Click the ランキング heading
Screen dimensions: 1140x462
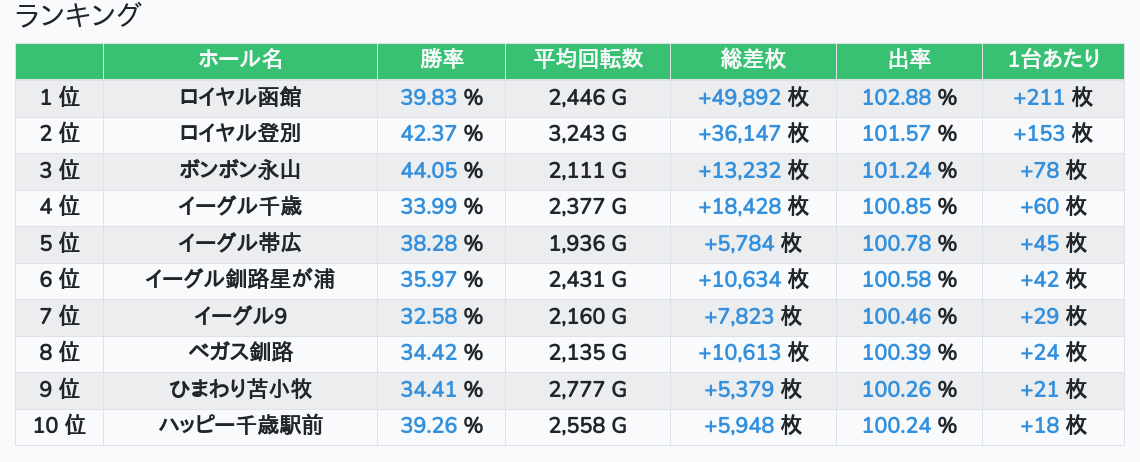[78, 16]
